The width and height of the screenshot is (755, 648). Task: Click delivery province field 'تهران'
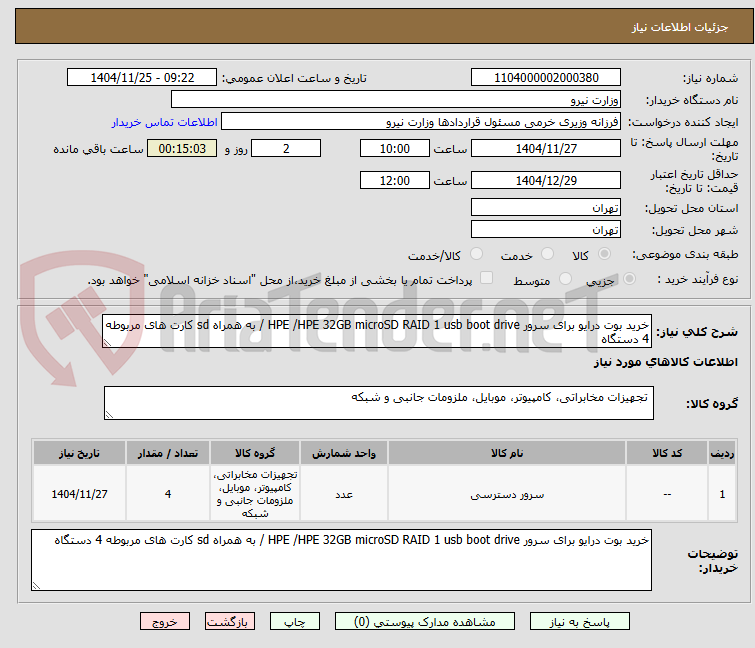[546, 207]
